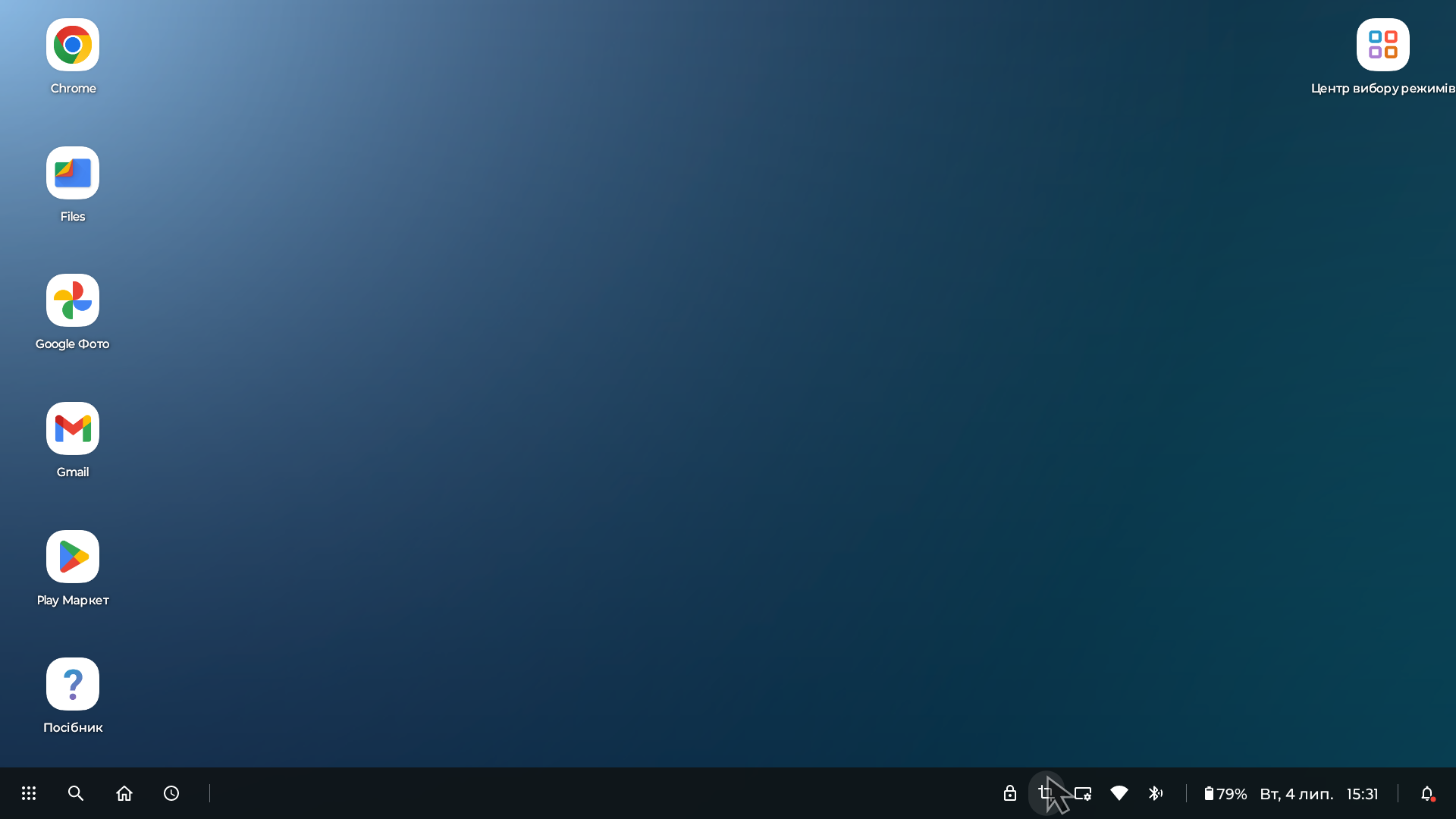The width and height of the screenshot is (1456, 819).
Task: Click the date Вт, 4 лип.
Action: [1296, 793]
